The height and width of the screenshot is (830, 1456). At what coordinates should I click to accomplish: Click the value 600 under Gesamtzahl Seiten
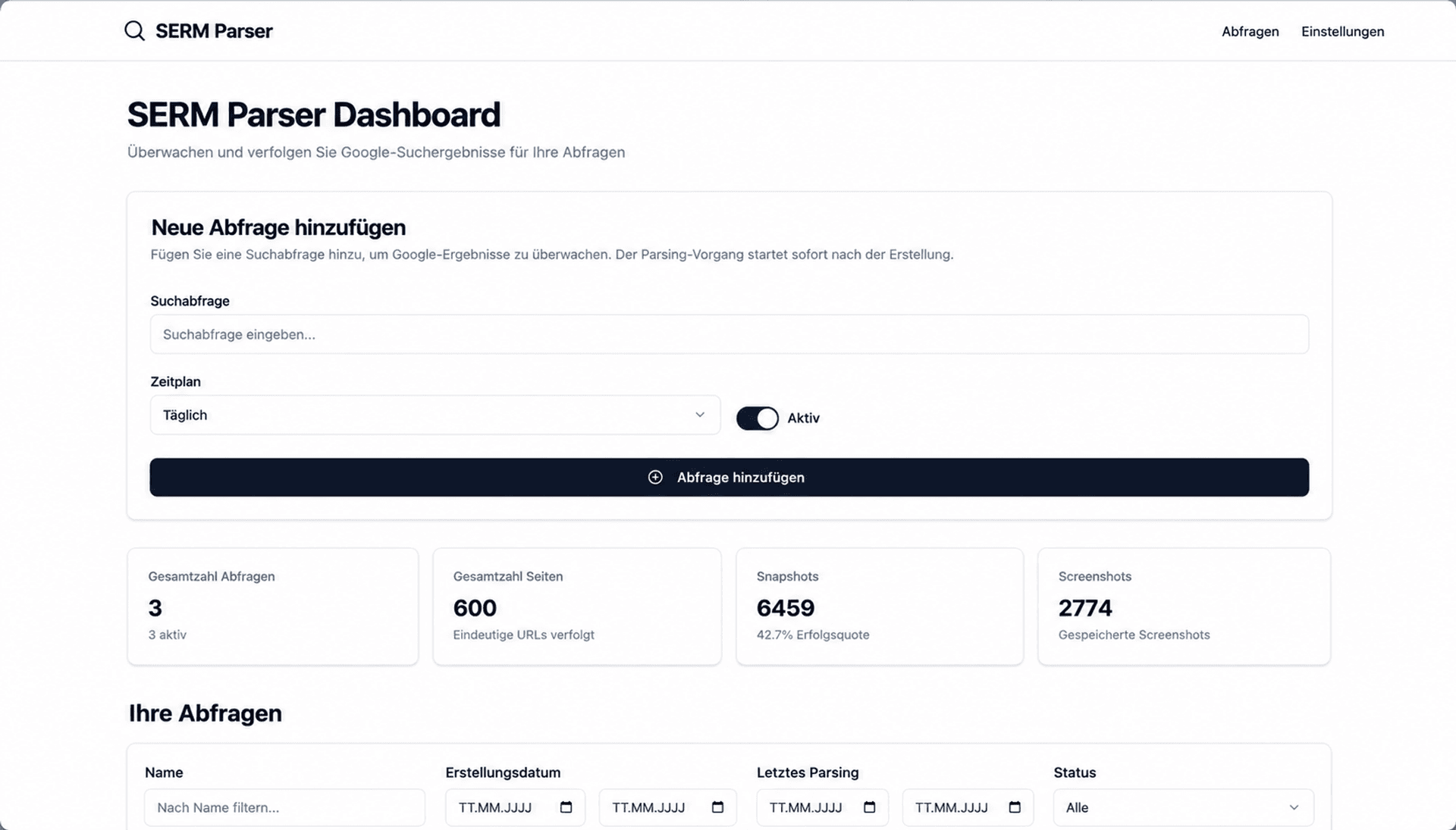pyautogui.click(x=475, y=608)
